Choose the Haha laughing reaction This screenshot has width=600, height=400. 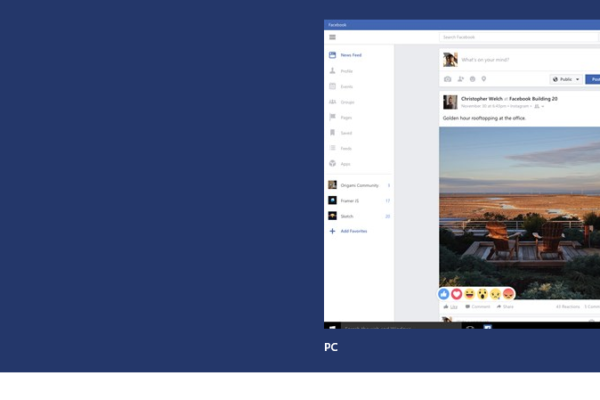coord(470,294)
